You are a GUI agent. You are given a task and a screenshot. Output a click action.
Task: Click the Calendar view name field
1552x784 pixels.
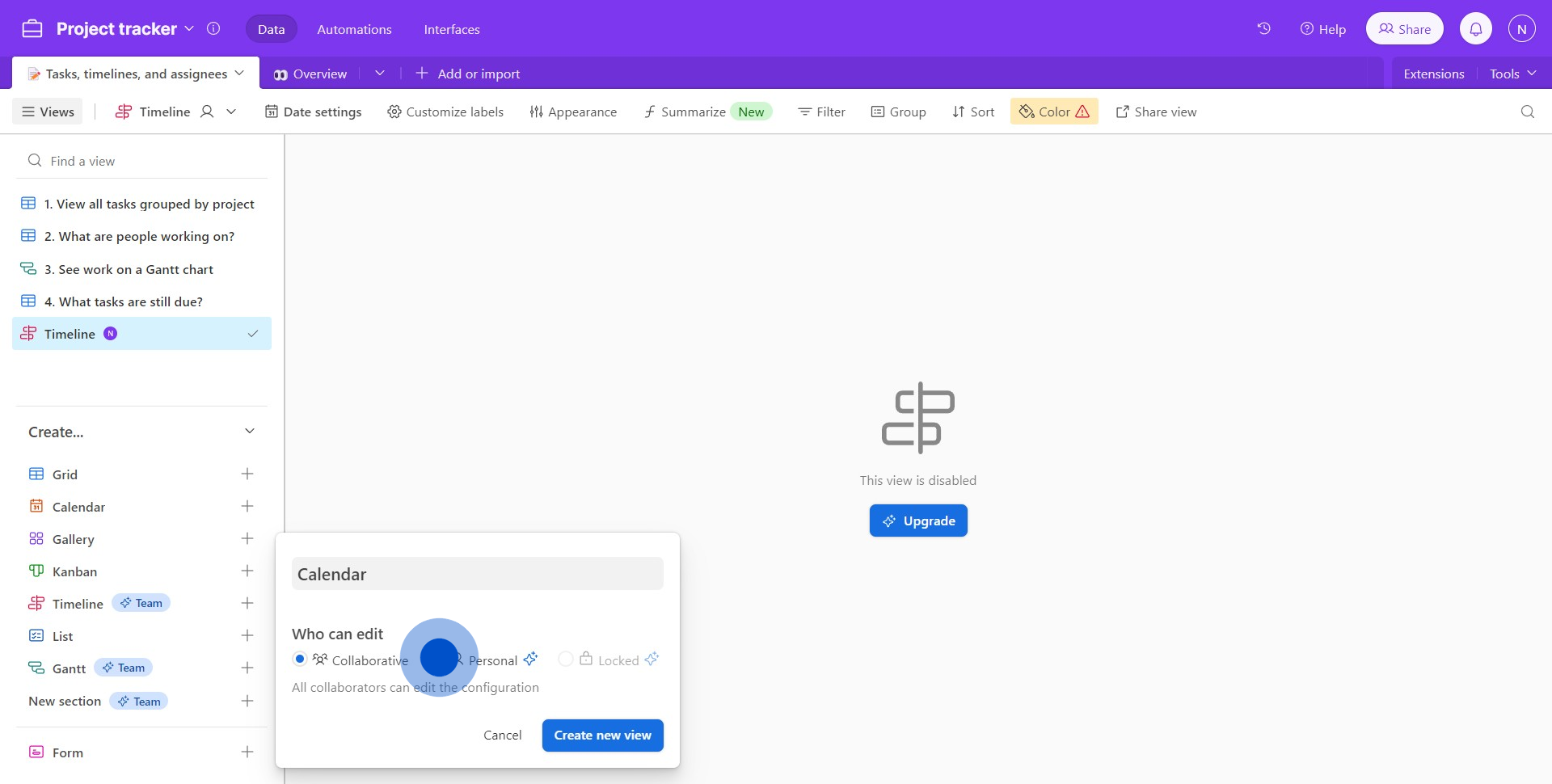[477, 574]
